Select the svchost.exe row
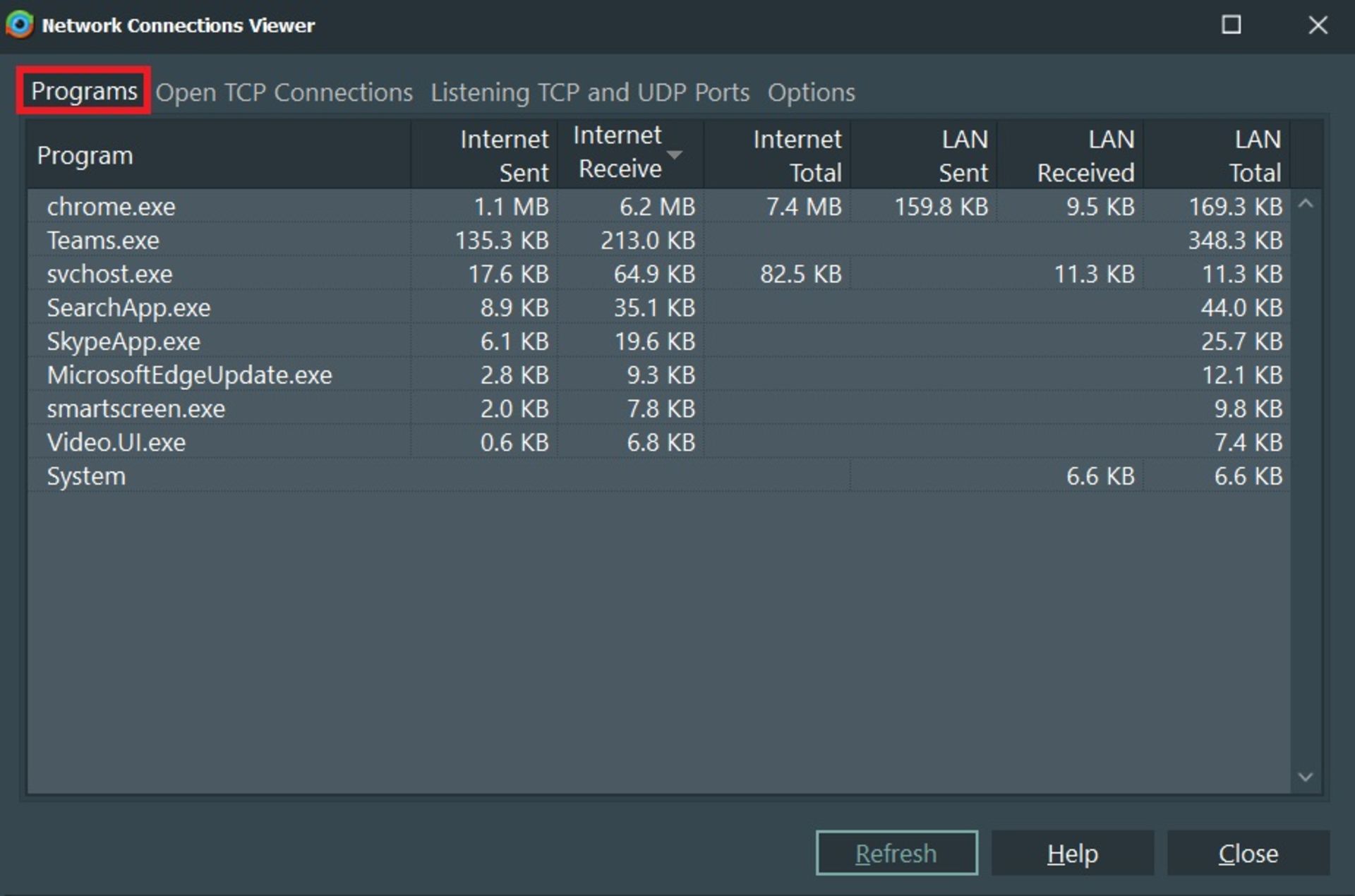 pos(659,274)
